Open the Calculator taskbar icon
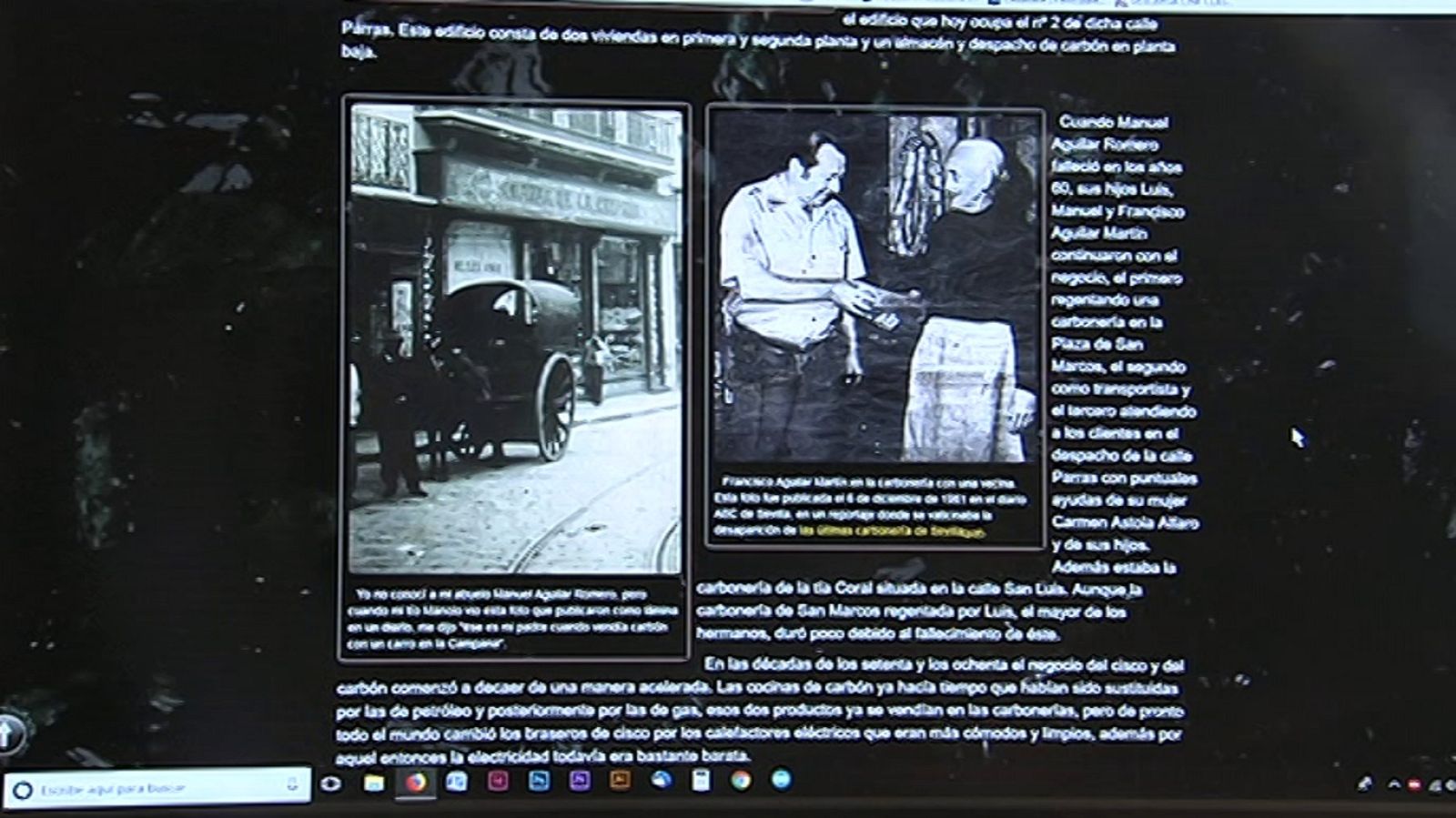The width and height of the screenshot is (1456, 818). point(700,780)
